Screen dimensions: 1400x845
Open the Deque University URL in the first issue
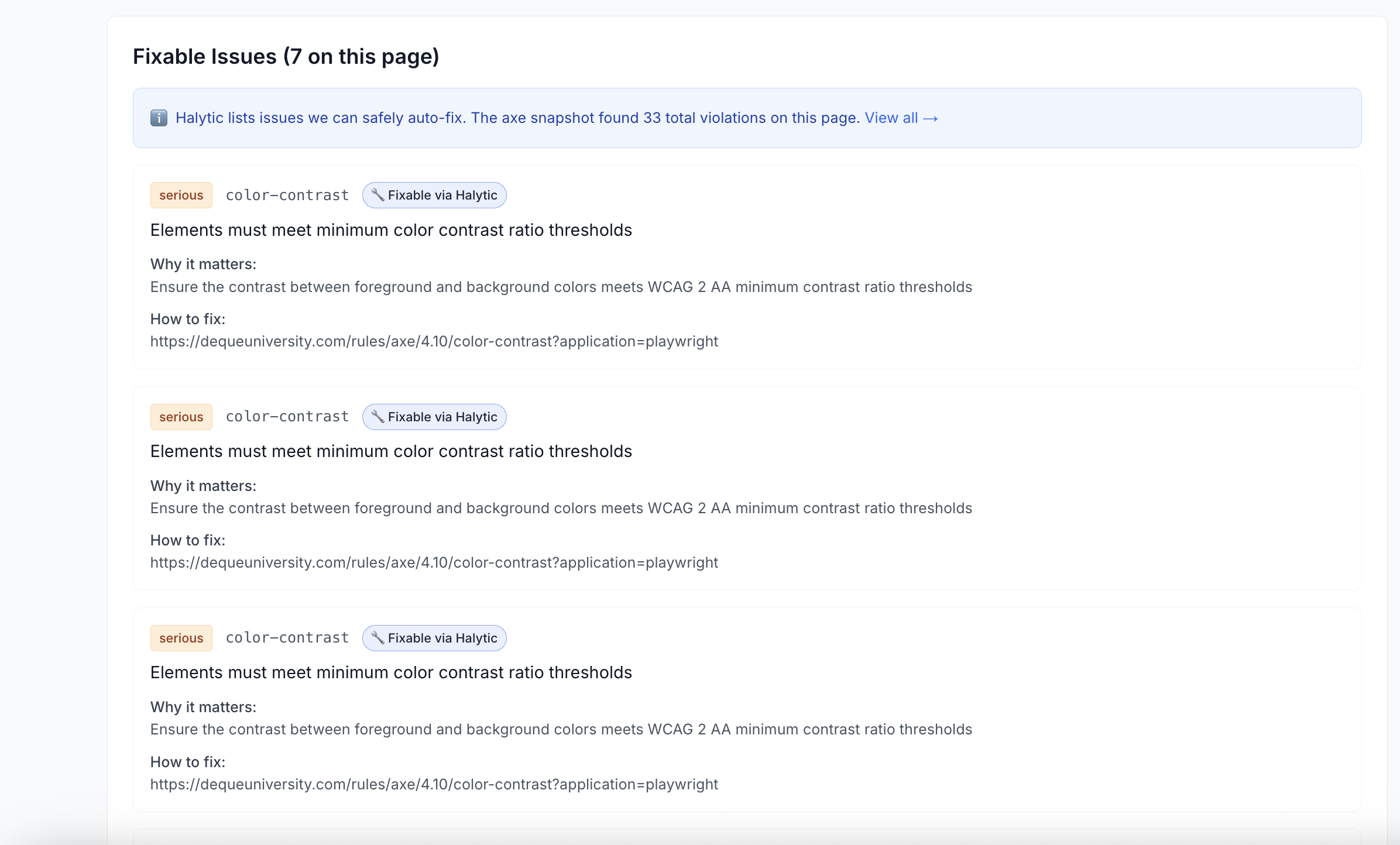point(434,341)
